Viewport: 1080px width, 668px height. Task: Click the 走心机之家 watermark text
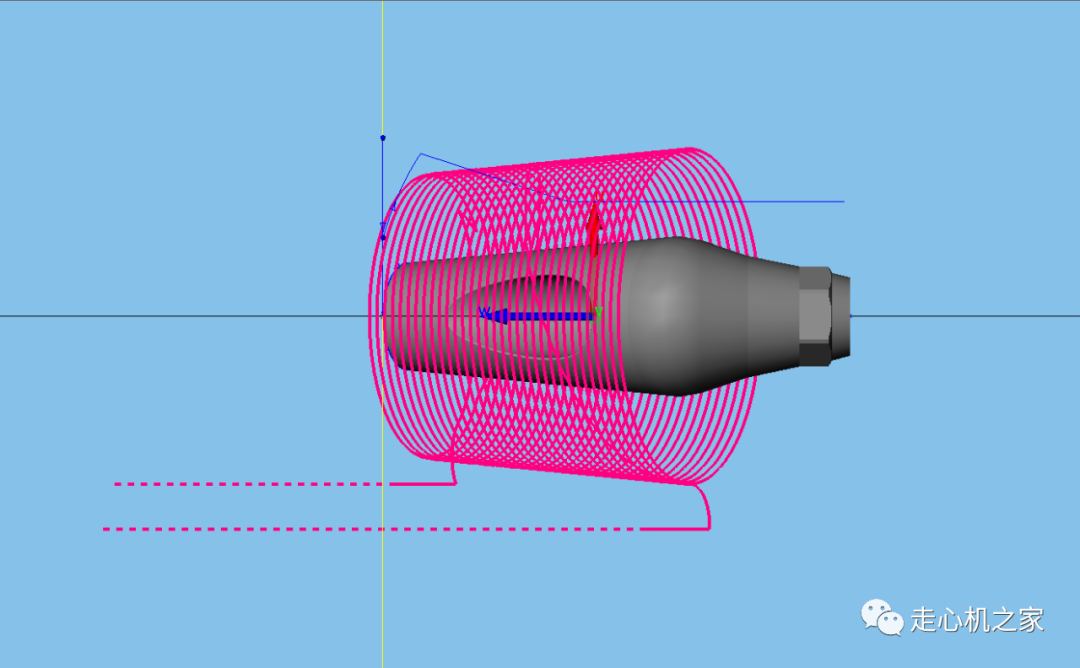977,620
